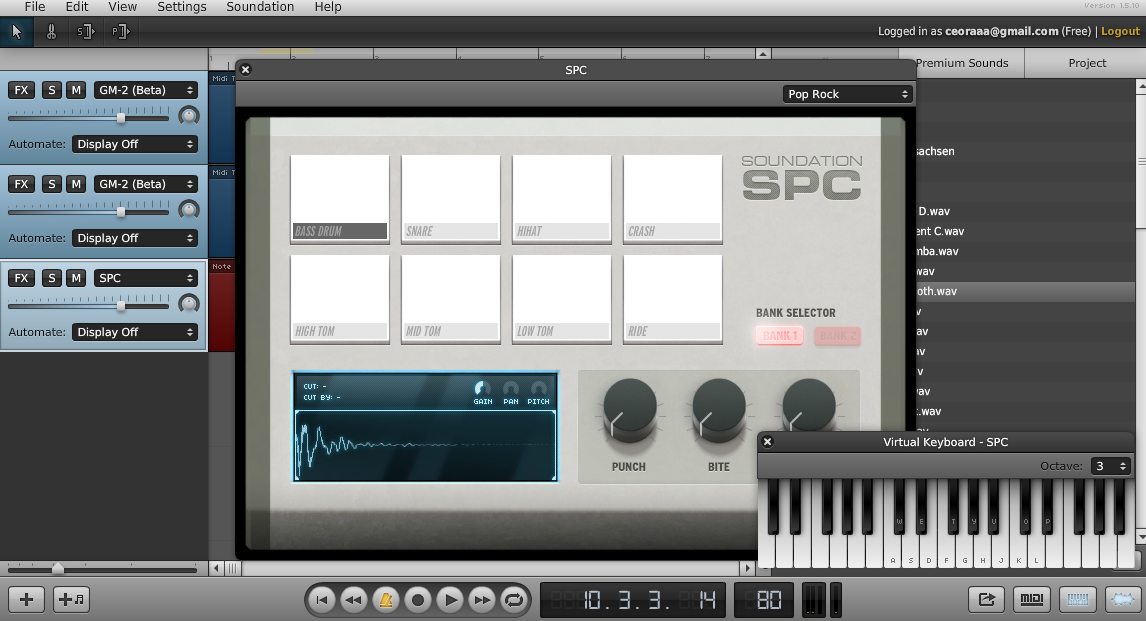The image size is (1146, 621).
Task: Open the Soundation menu
Action: 259,7
